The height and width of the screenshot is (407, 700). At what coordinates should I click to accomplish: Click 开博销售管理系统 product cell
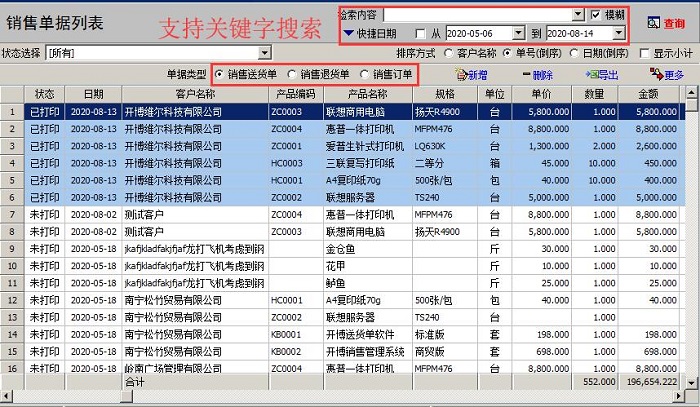coord(365,352)
